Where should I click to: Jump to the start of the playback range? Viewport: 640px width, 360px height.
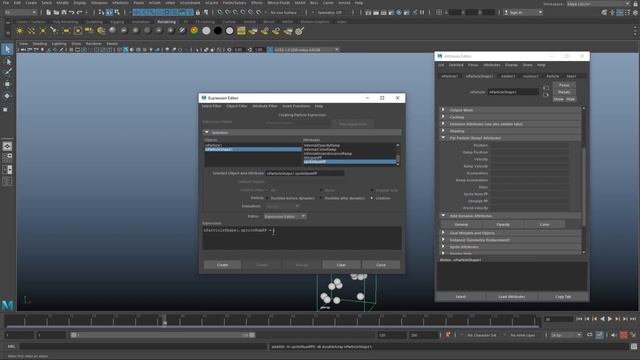(x=579, y=319)
